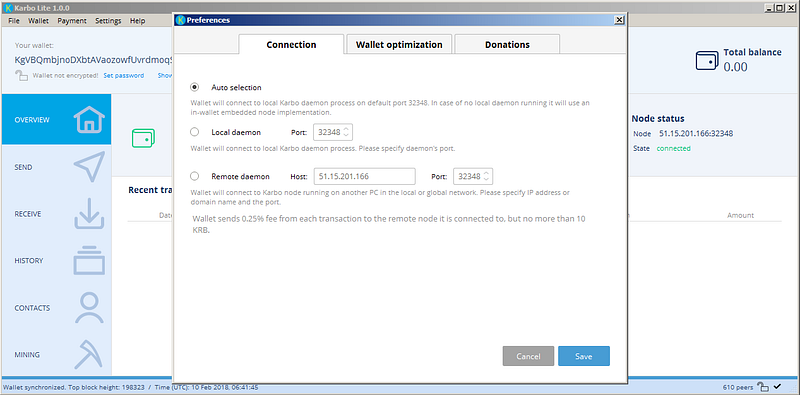Click the status bar lock icon
This screenshot has height=395, width=800.
(x=763, y=387)
